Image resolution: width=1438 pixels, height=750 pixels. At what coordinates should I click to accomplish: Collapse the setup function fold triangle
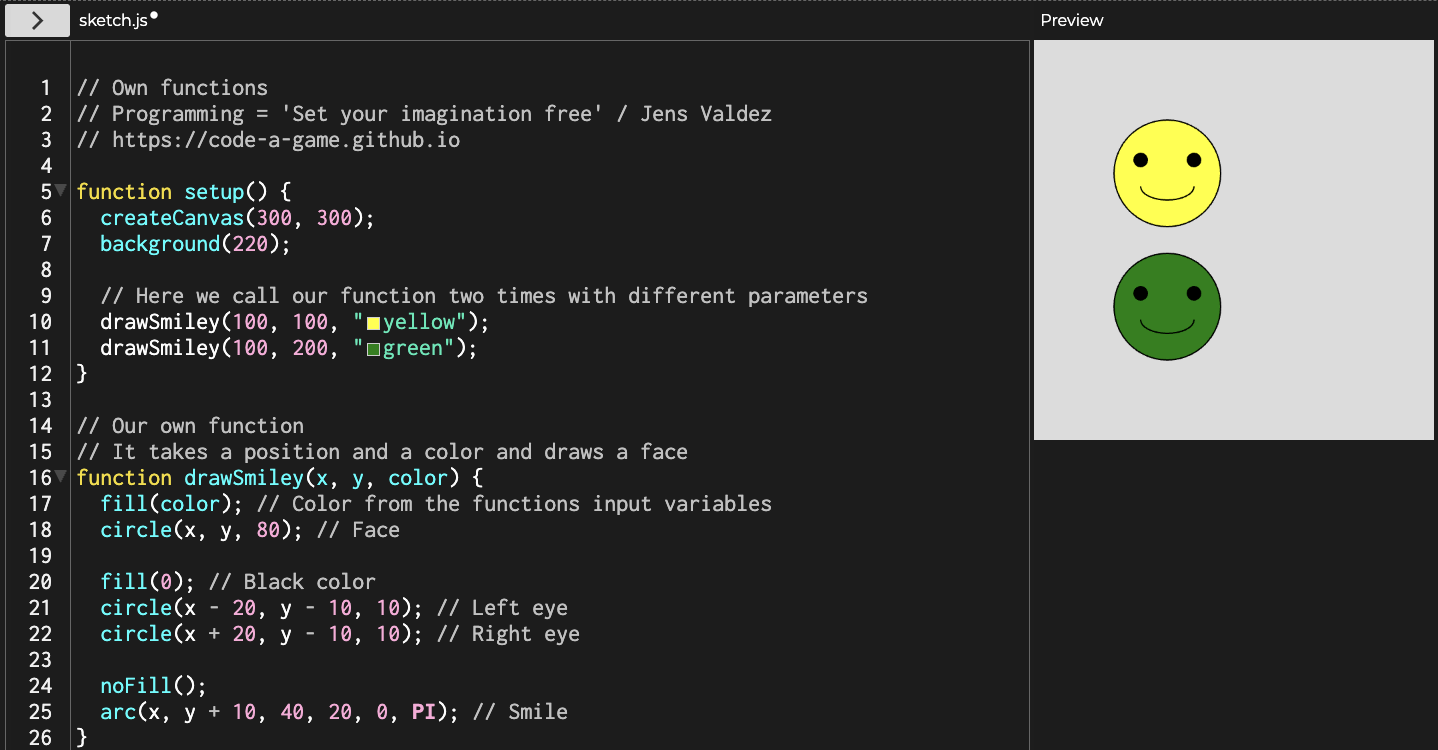coord(59,189)
